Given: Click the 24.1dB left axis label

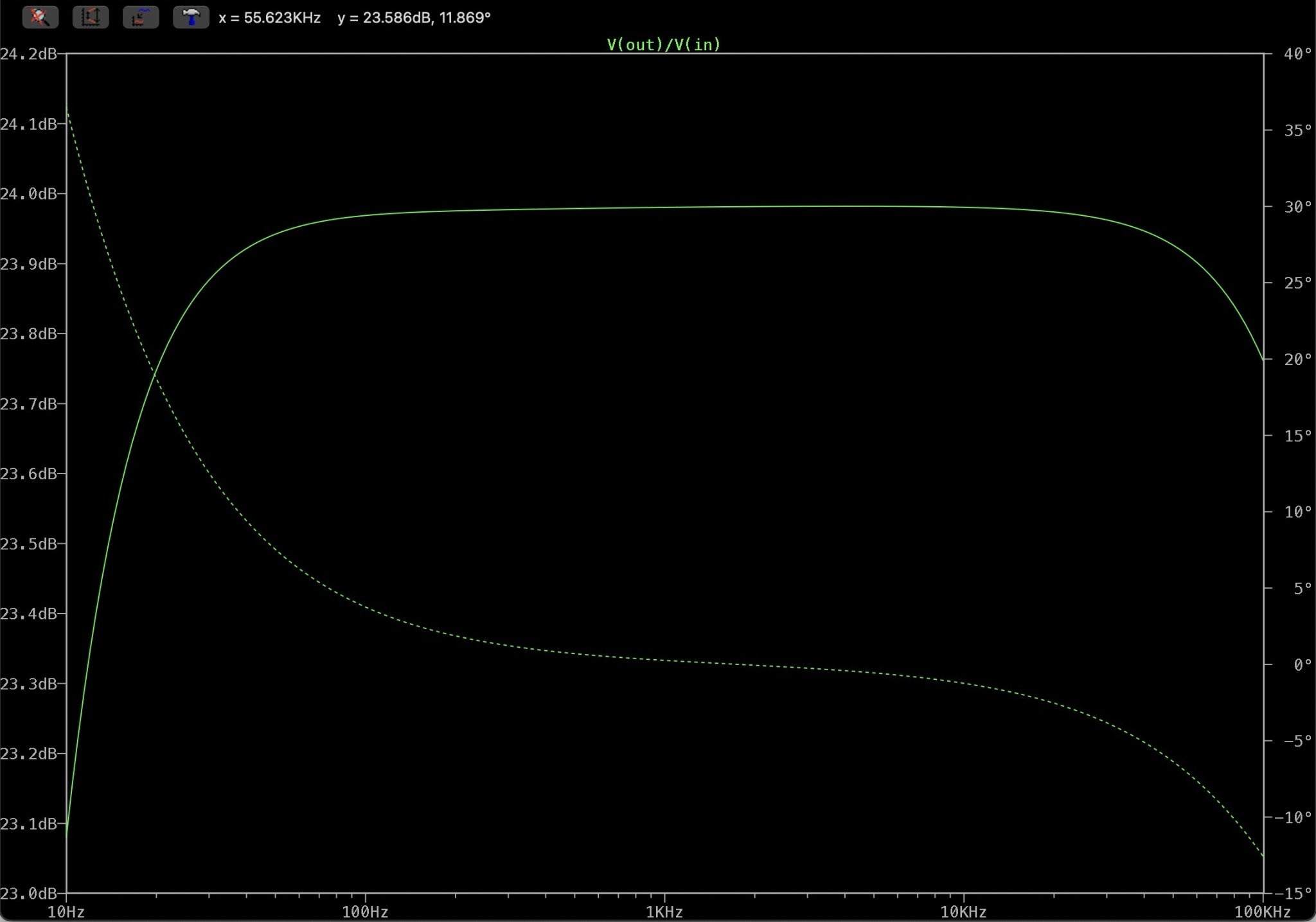Looking at the screenshot, I should (29, 124).
